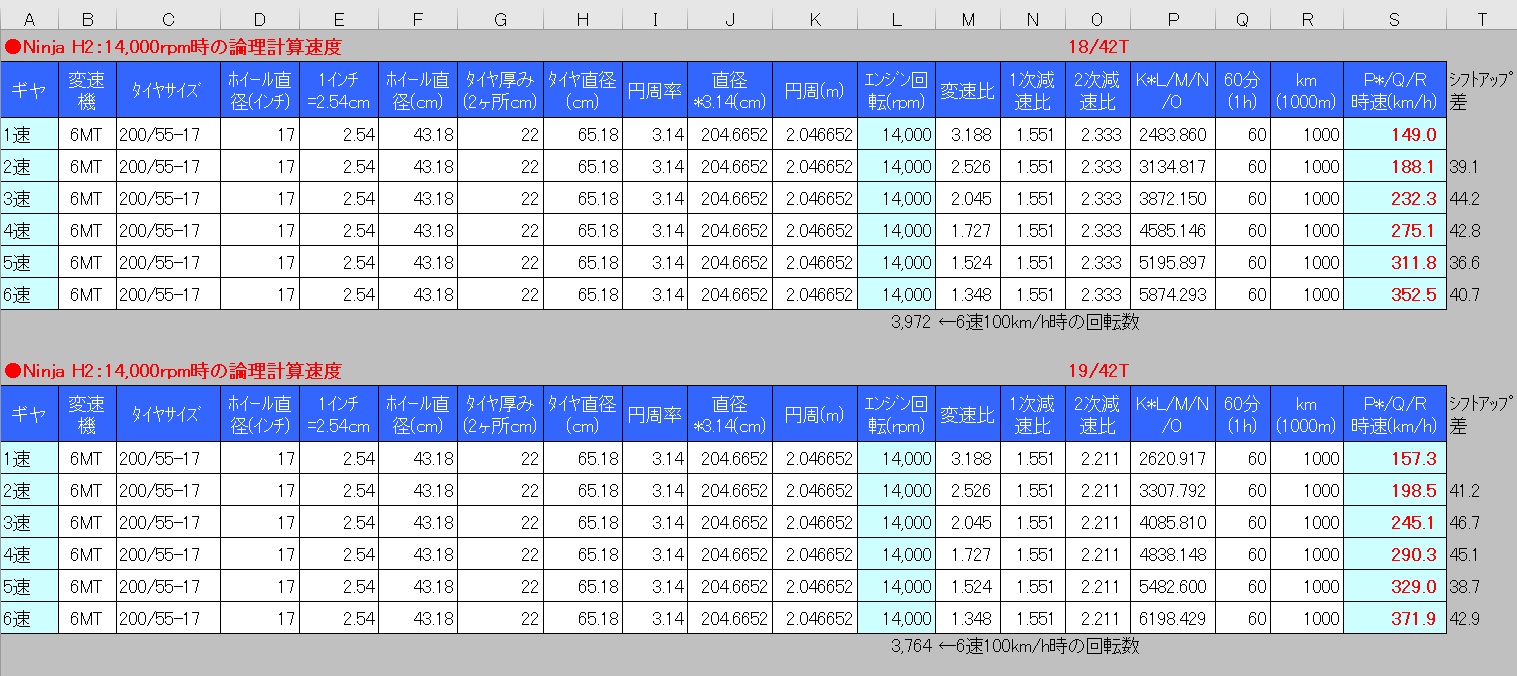The image size is (1517, 676).
Task: Select speed value 311.8
Action: point(1395,262)
